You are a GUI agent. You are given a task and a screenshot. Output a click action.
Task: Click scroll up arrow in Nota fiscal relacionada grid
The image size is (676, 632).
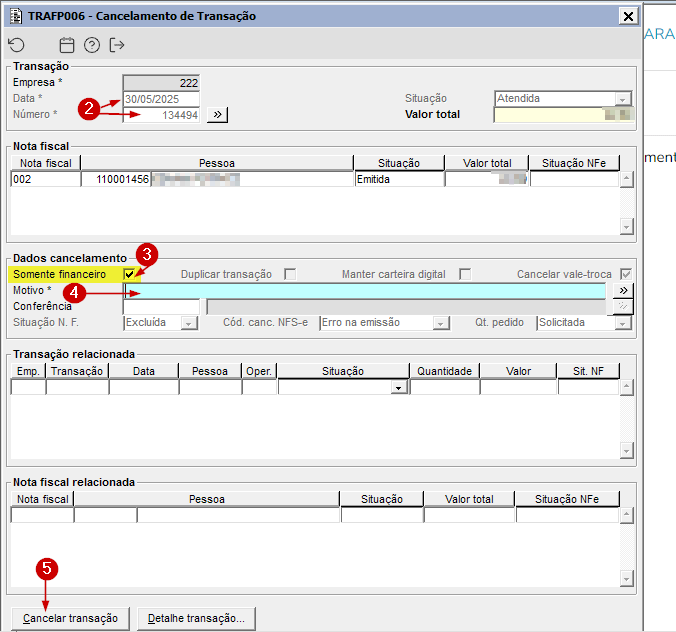(626, 515)
